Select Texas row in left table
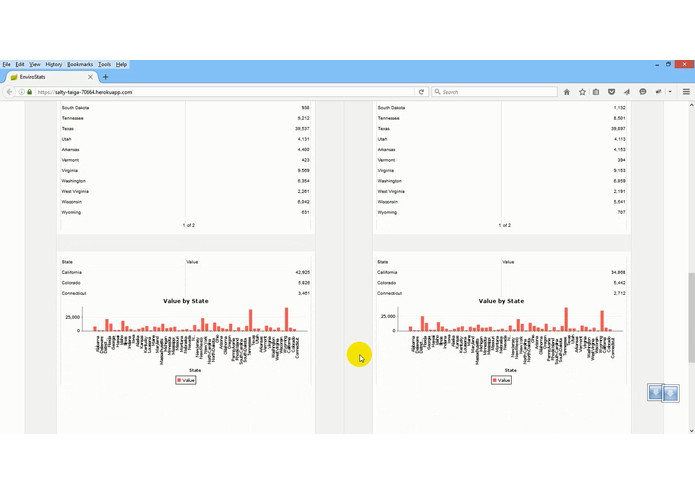The width and height of the screenshot is (695, 494). coord(185,128)
